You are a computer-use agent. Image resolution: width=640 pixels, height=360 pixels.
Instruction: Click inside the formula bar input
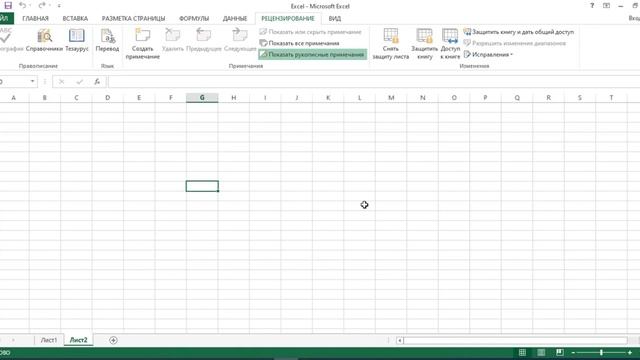pyautogui.click(x=373, y=82)
